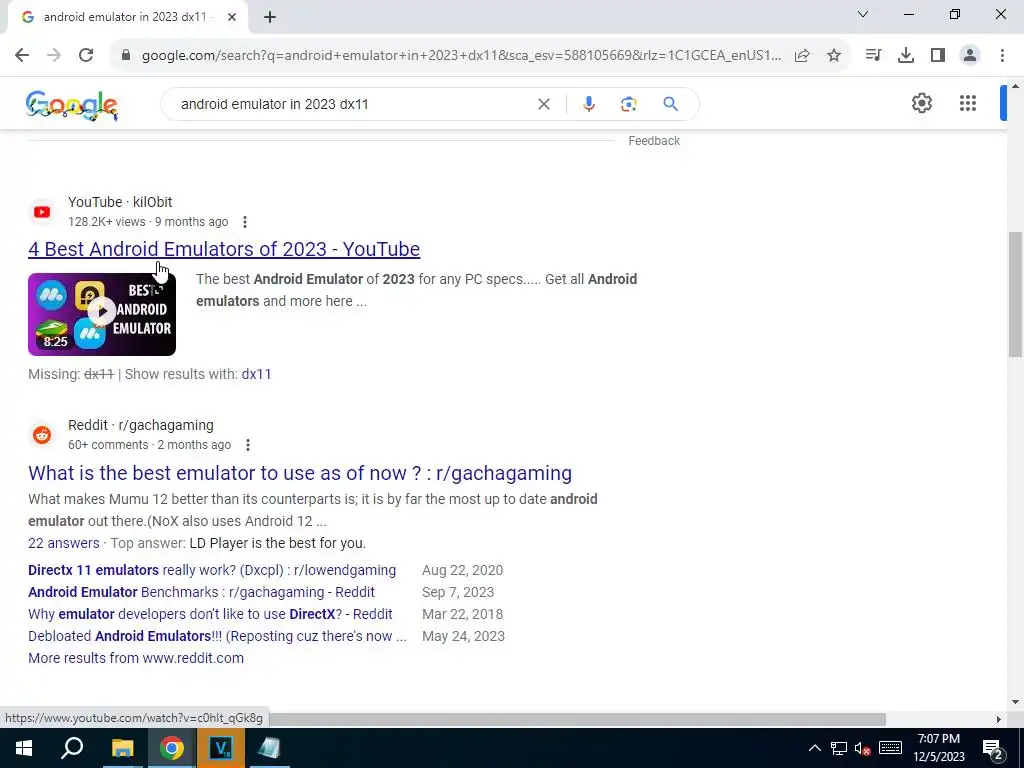Open the clock showing 7:07 PM
Screen dimensions: 1024x768
938,748
